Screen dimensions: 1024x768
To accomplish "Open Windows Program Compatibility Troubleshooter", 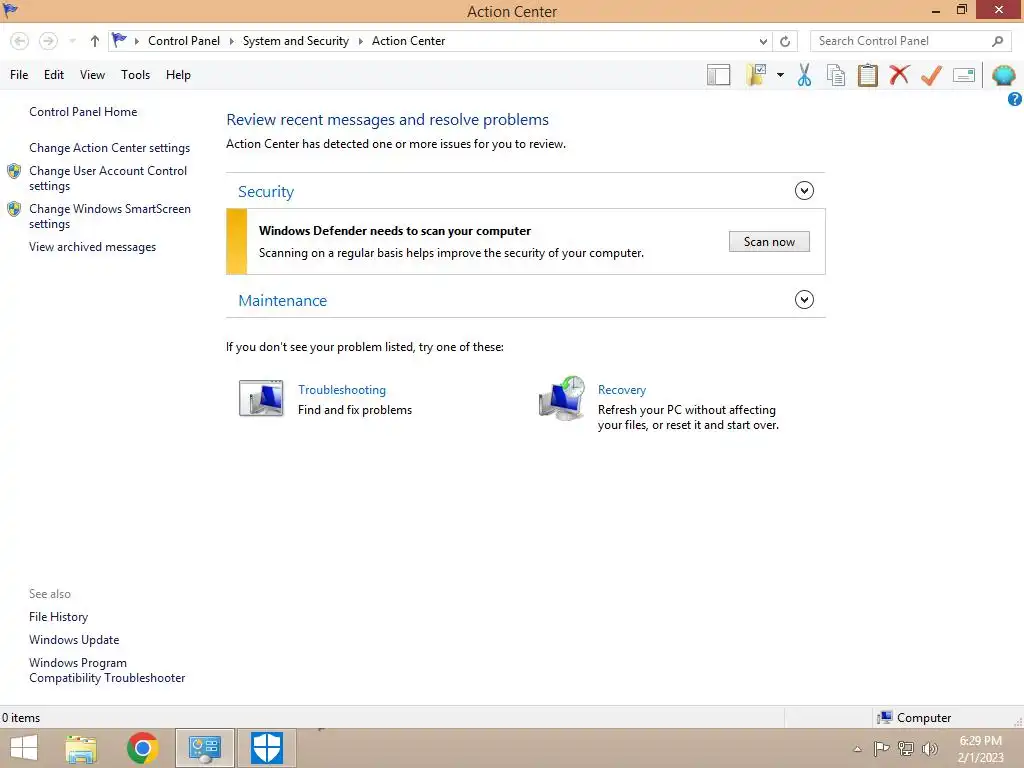I will pyautogui.click(x=107, y=670).
